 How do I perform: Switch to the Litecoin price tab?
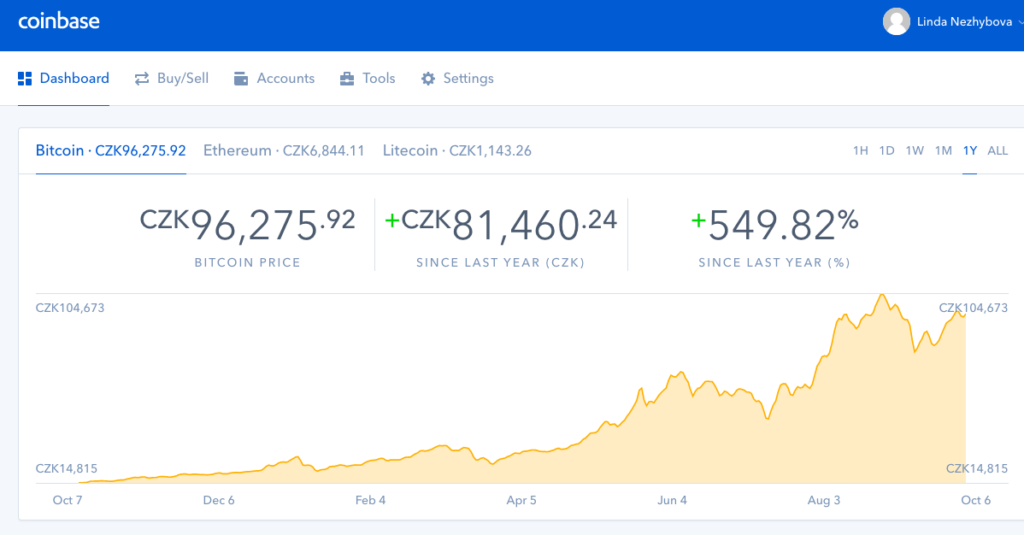click(457, 151)
